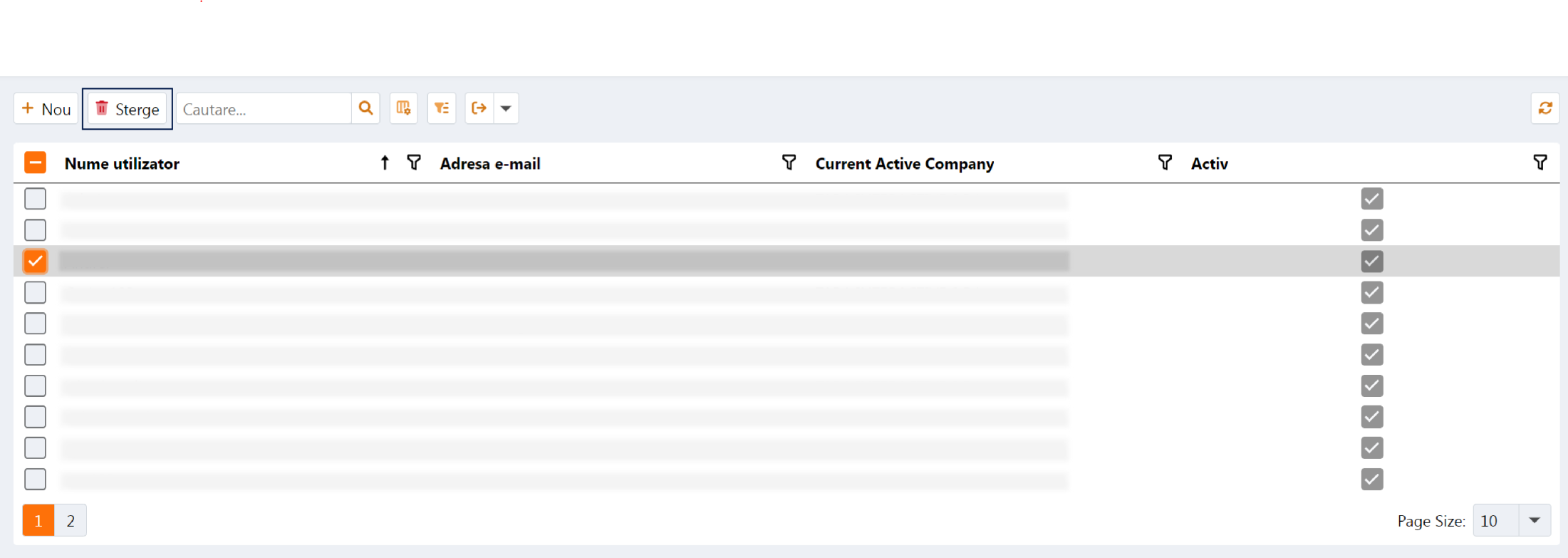Click the search magnifier icon
1568x558 pixels.
(x=365, y=108)
